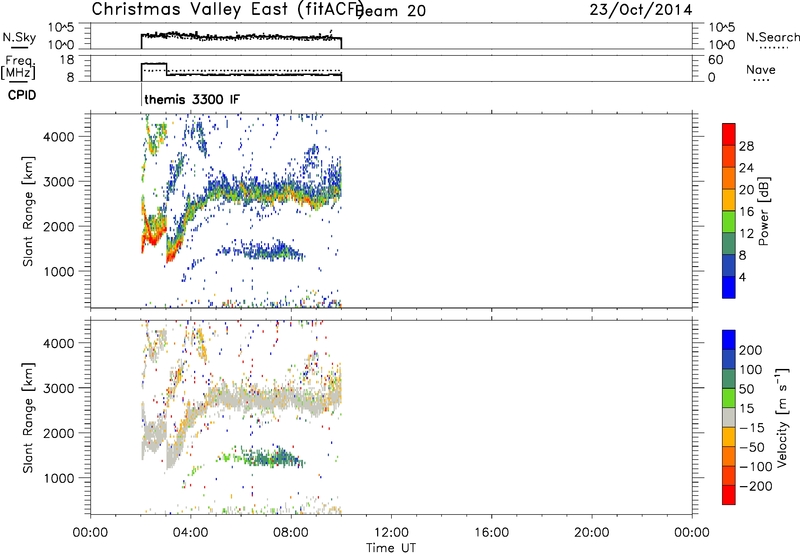Click the 20:00 time tick label
This screenshot has width=800, height=554.
(x=592, y=533)
